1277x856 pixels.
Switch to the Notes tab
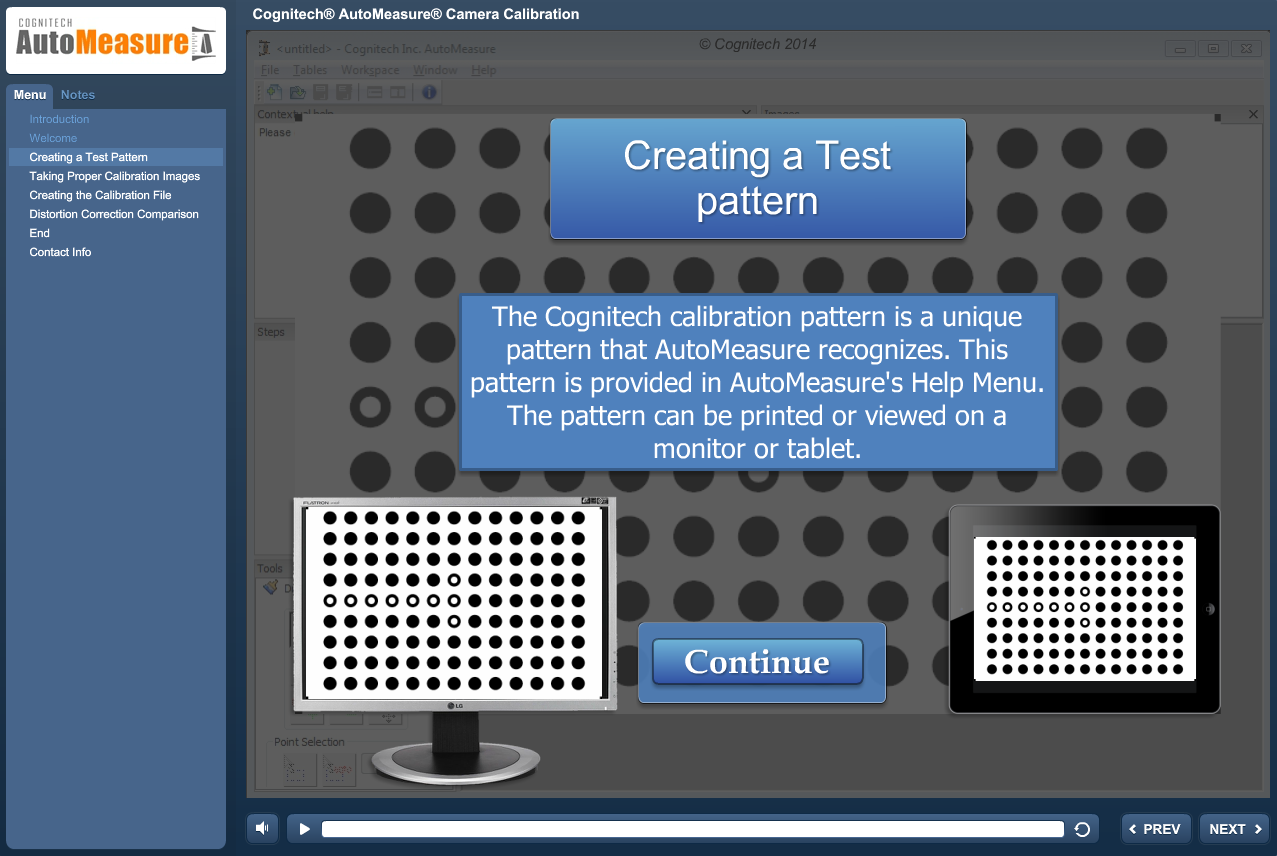click(78, 95)
